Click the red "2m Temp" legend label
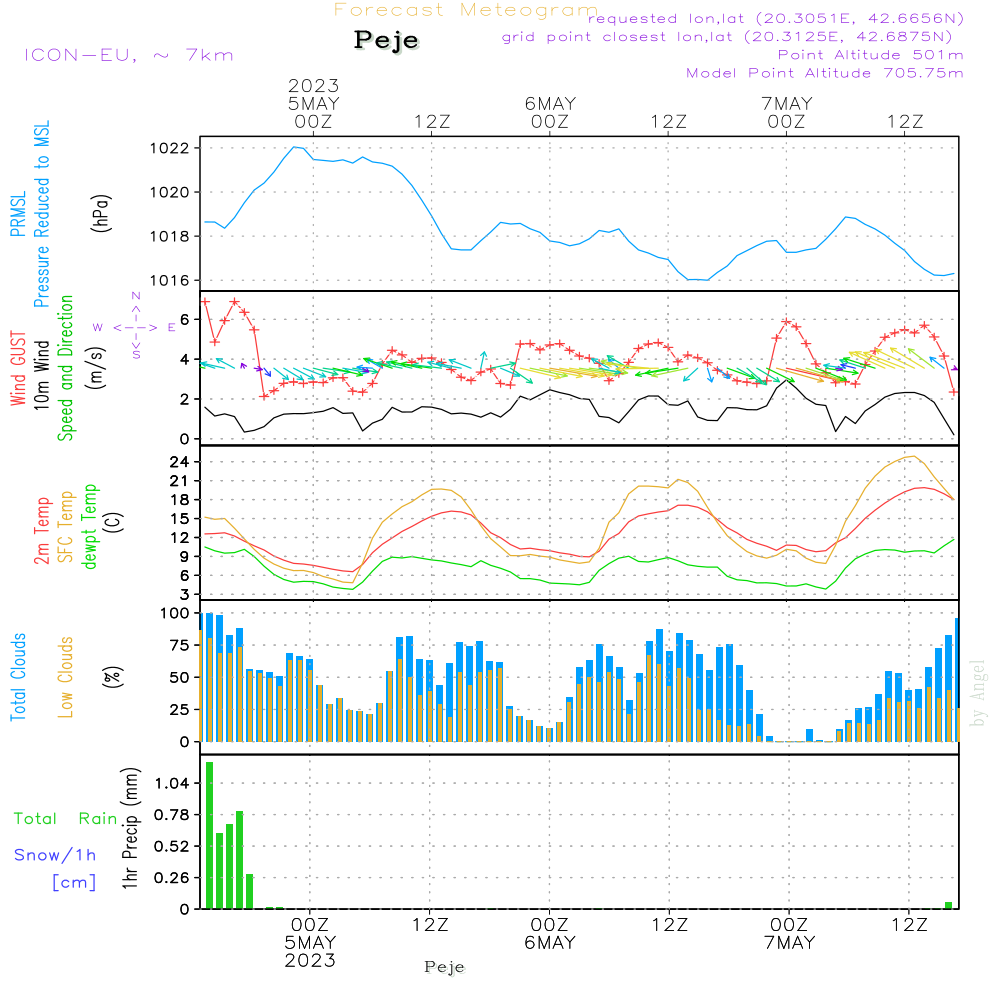 (41, 531)
